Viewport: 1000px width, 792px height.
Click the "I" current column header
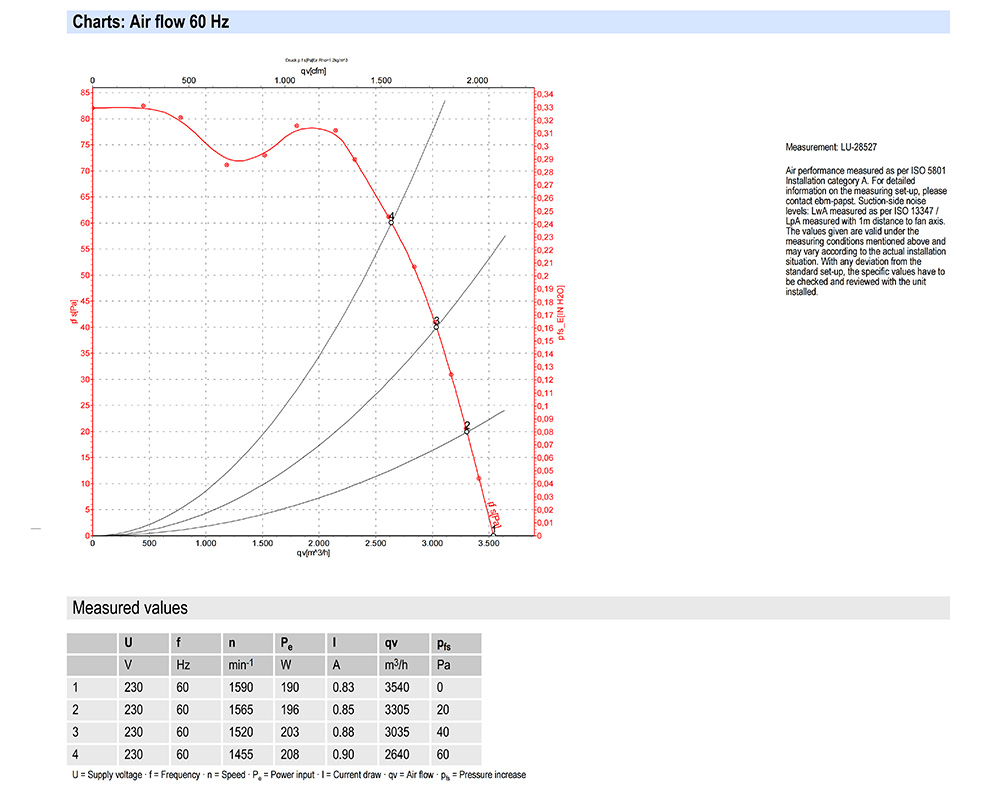point(334,643)
